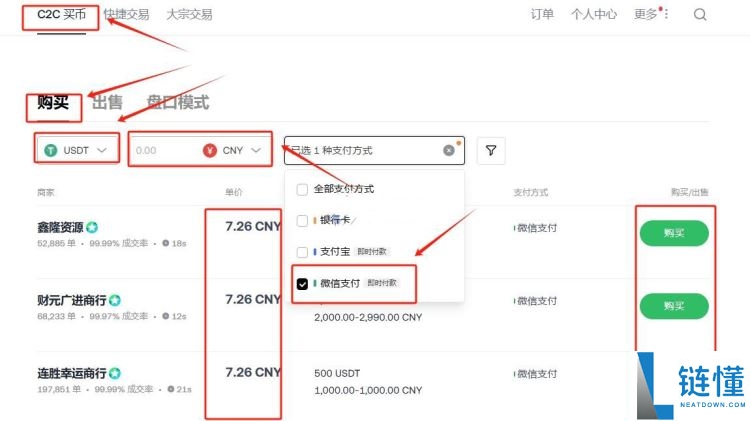Click verified badge next to 鑫隆资源
750x421 pixels.
click(x=92, y=227)
